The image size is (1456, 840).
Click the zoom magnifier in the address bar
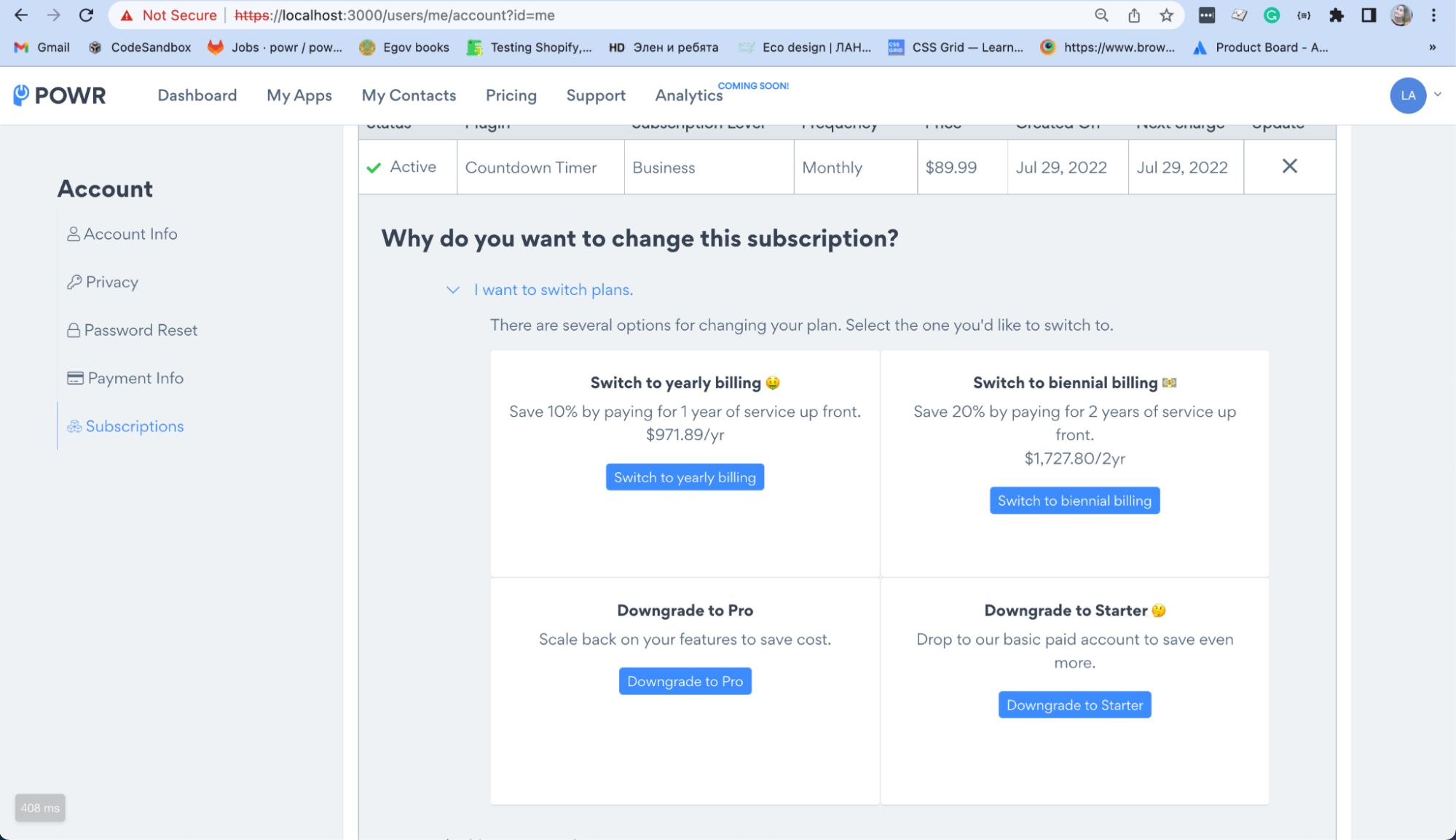pyautogui.click(x=1101, y=15)
